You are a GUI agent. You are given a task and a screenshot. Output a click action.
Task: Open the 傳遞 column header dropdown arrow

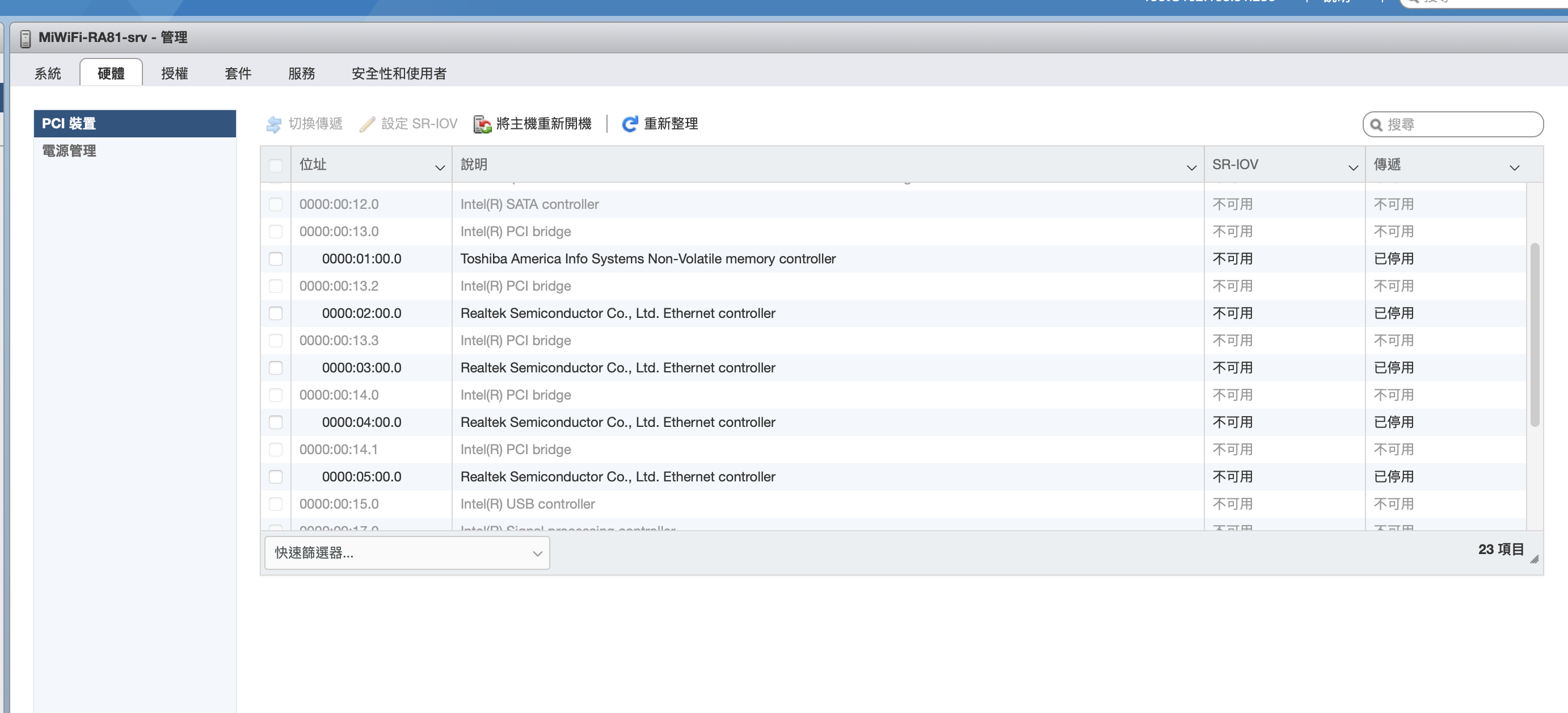[1514, 167]
